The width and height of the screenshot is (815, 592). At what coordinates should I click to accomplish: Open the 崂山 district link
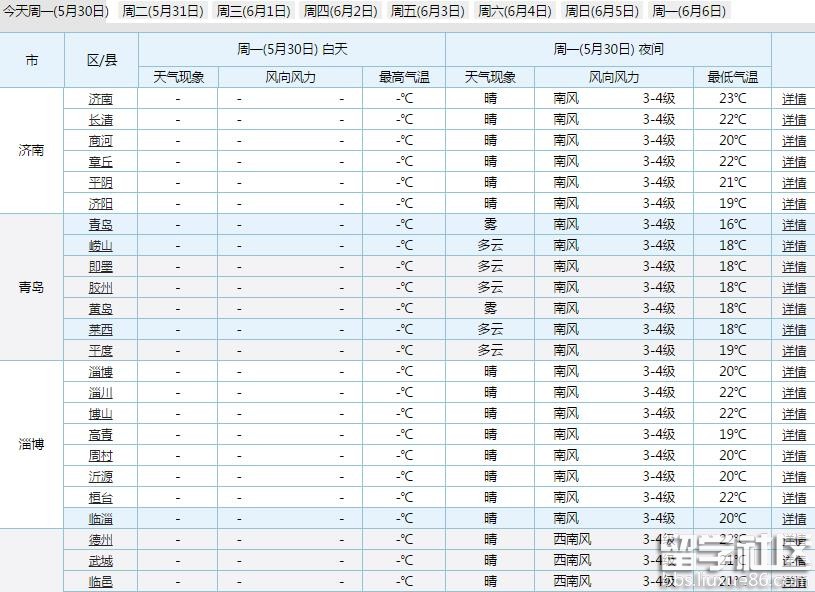click(x=101, y=245)
